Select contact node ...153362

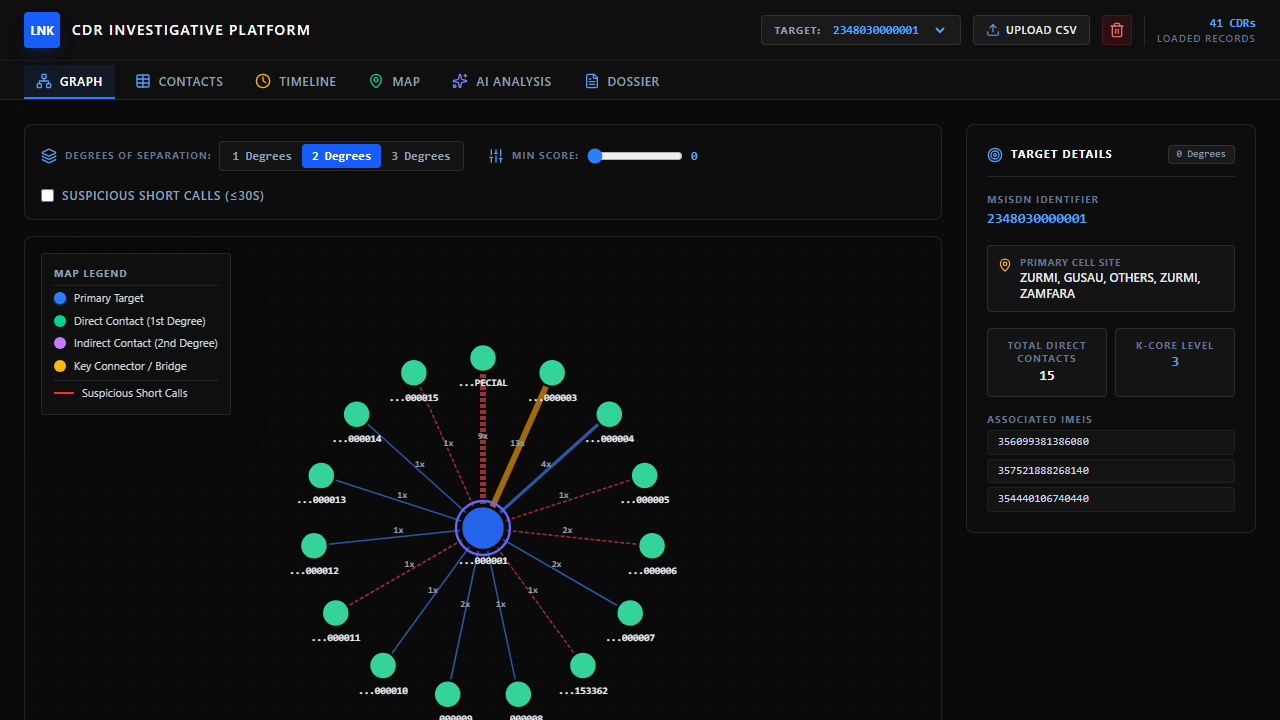pos(583,665)
